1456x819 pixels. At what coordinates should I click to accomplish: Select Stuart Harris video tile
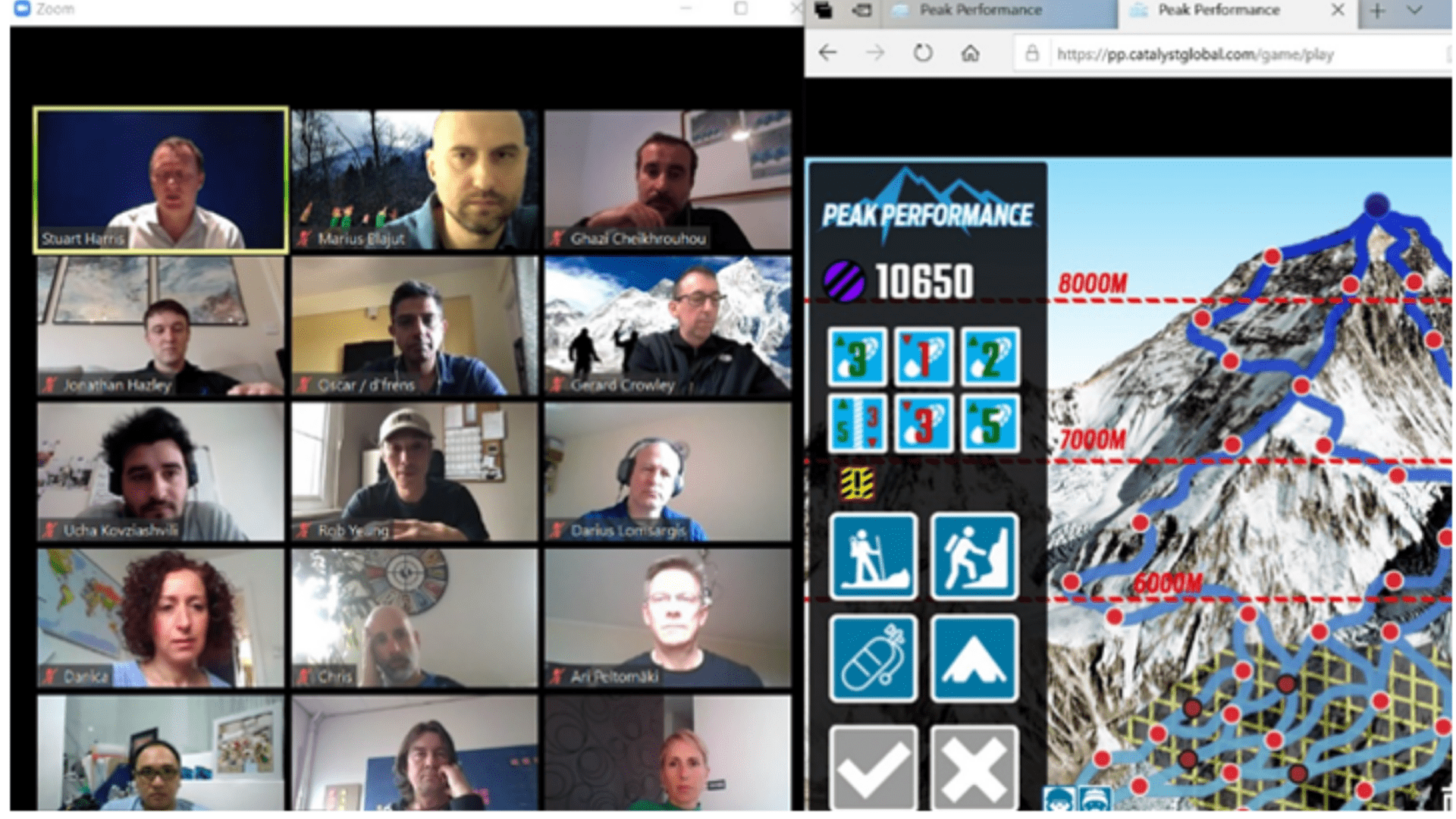[161, 180]
